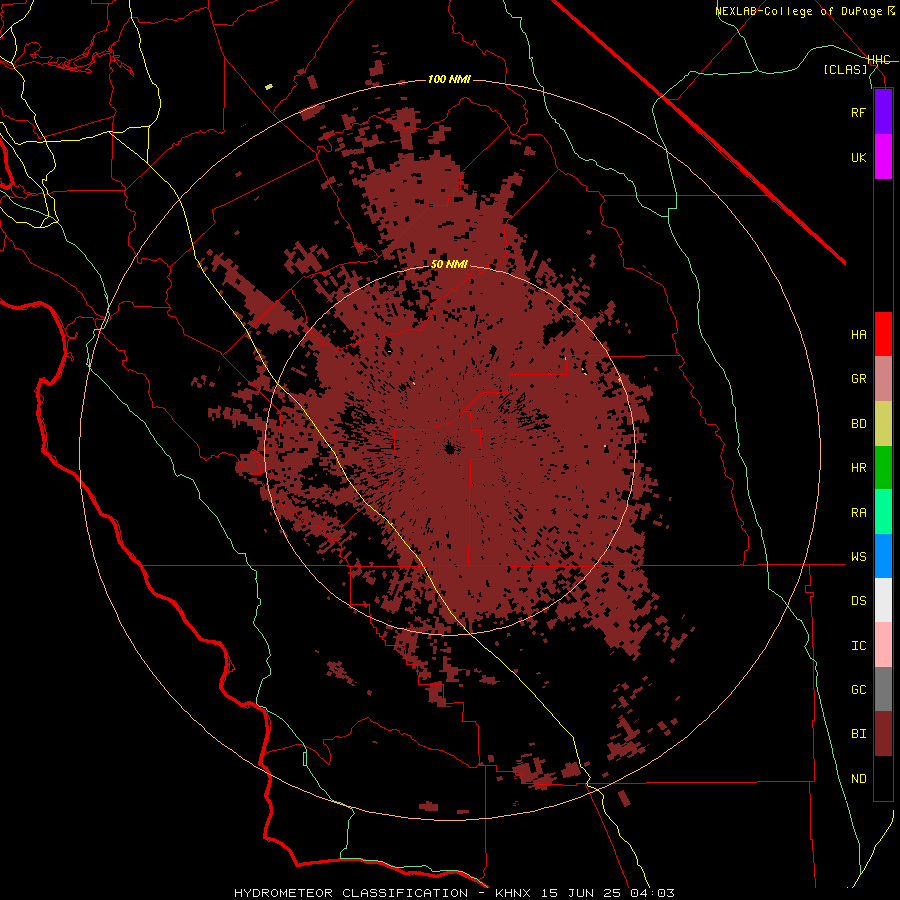
Task: Click the UK magenta legend swatch
Action: pos(883,157)
